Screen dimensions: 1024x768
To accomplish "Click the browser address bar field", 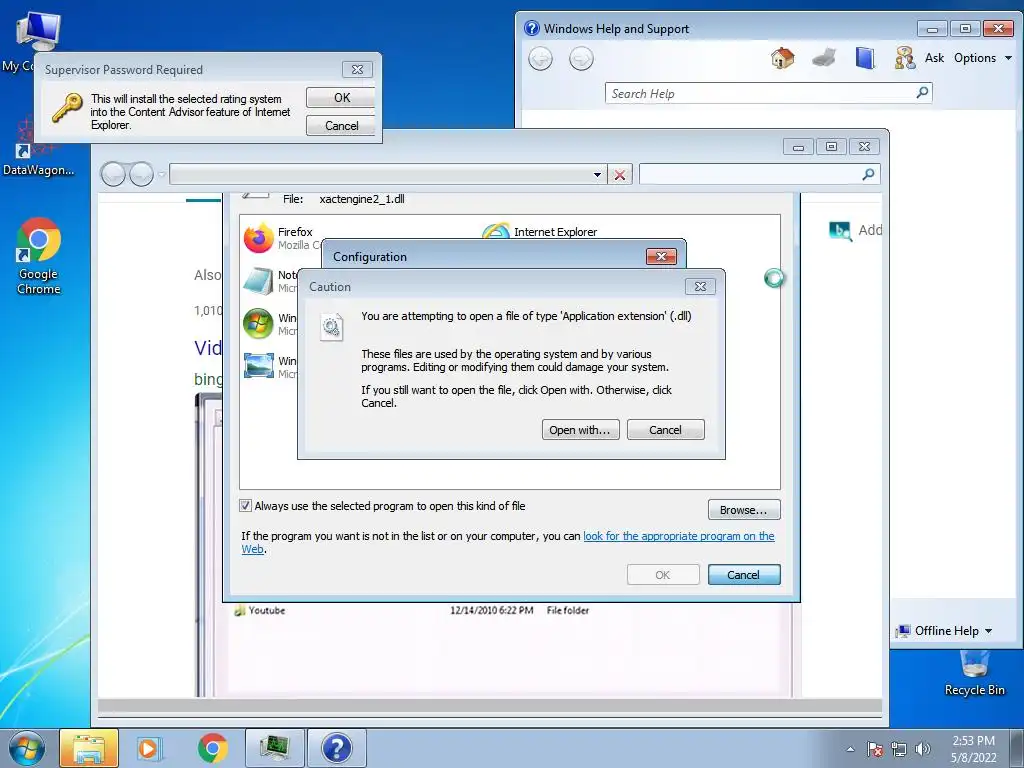I will point(379,174).
